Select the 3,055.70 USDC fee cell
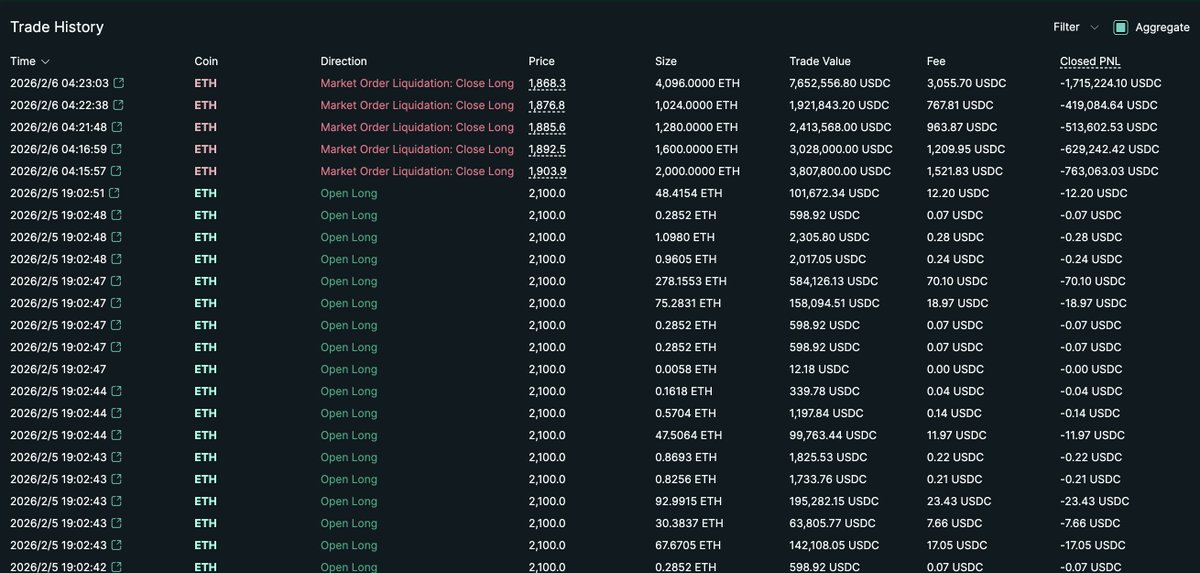This screenshot has width=1200, height=573. pos(966,83)
